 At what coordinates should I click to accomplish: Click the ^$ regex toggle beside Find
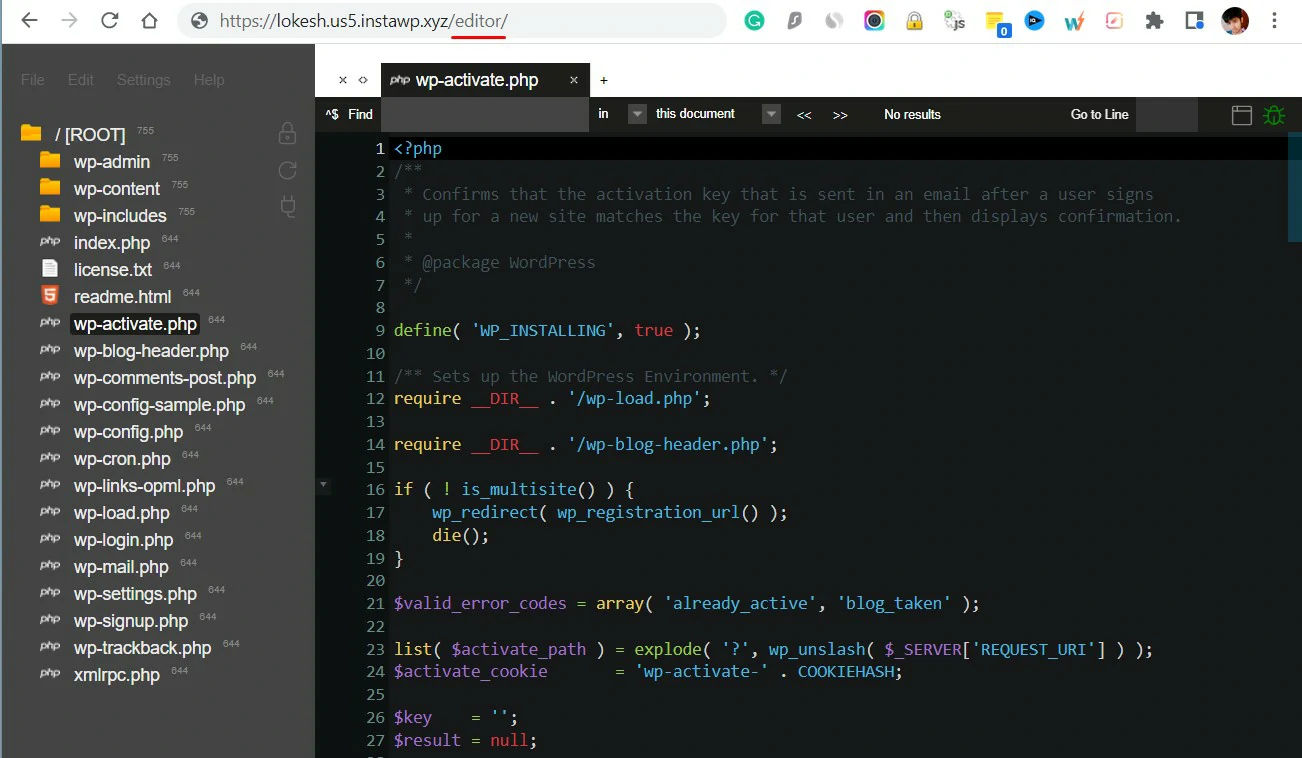tap(332, 115)
